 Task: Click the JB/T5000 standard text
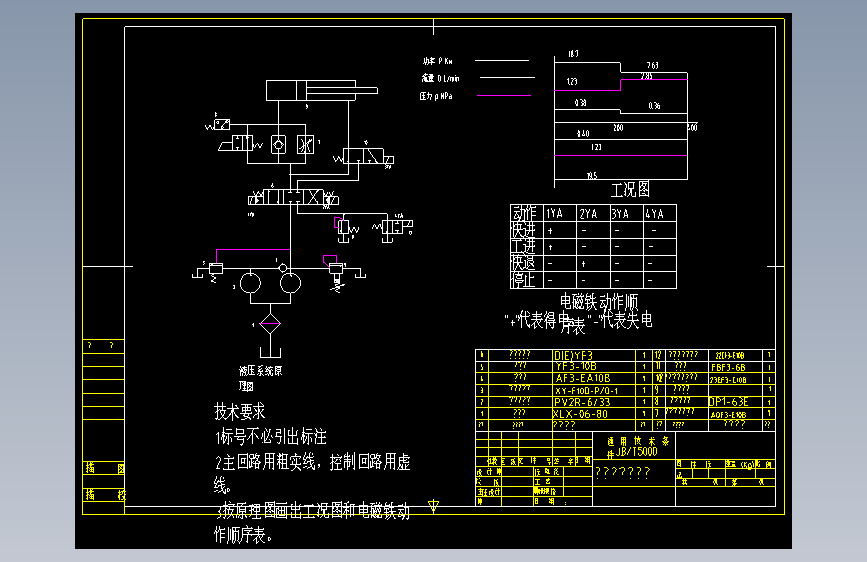636,452
